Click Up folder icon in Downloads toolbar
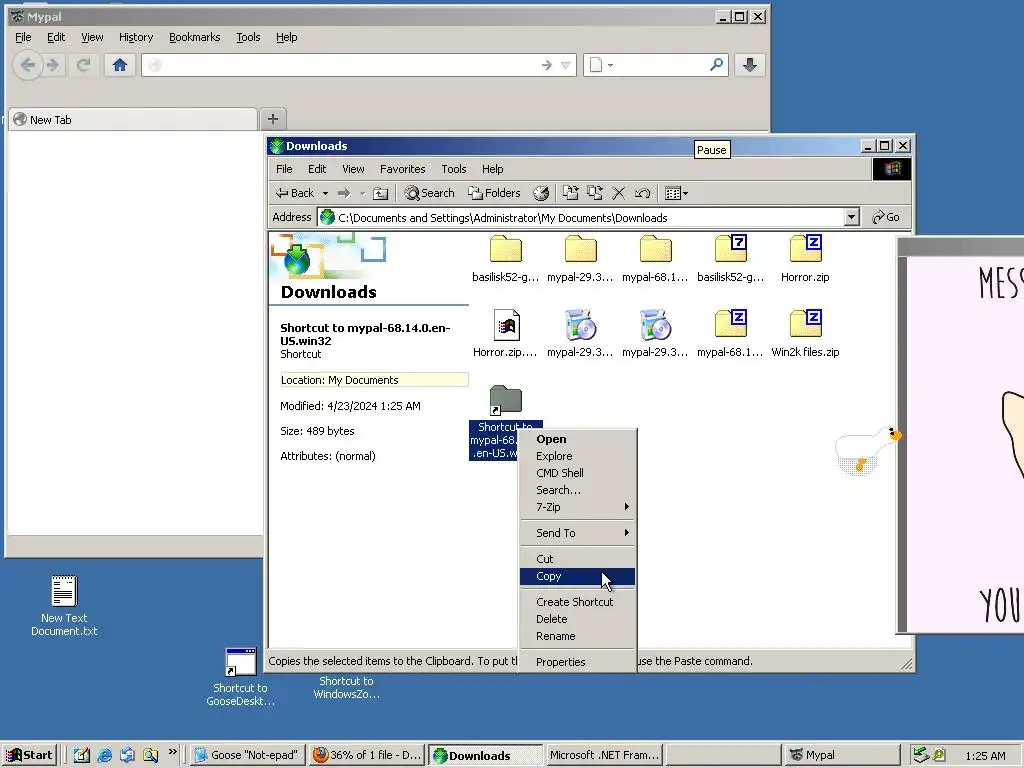This screenshot has width=1024, height=768. pyautogui.click(x=380, y=193)
